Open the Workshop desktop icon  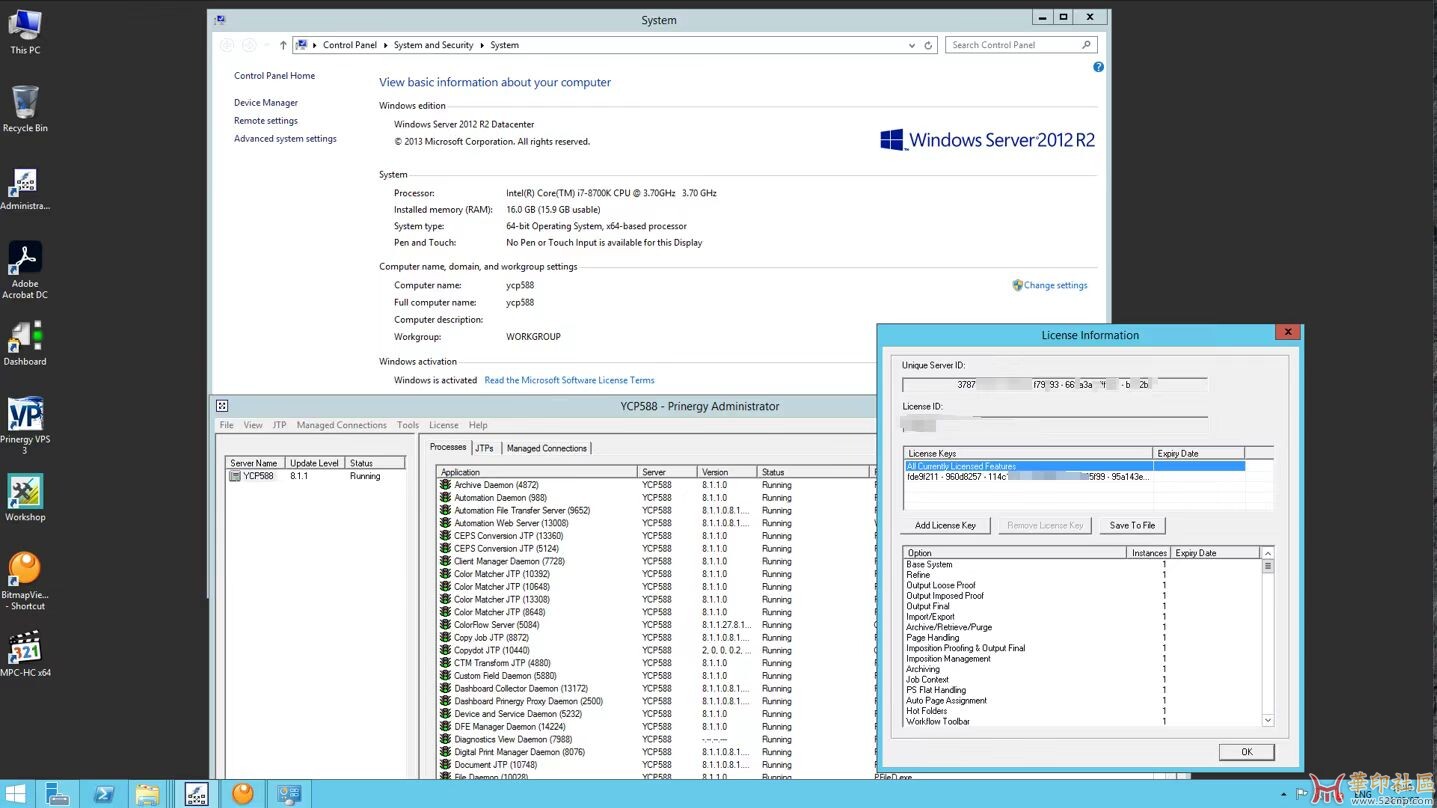(25, 498)
